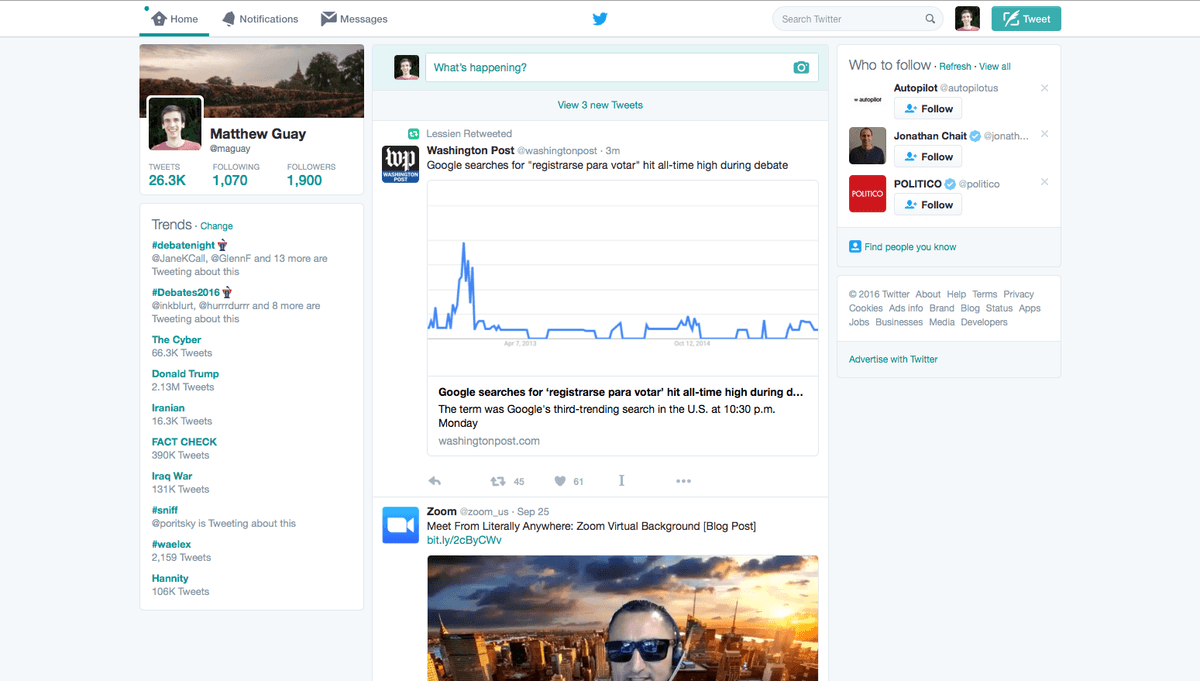Click View 3 new Tweets

600,105
